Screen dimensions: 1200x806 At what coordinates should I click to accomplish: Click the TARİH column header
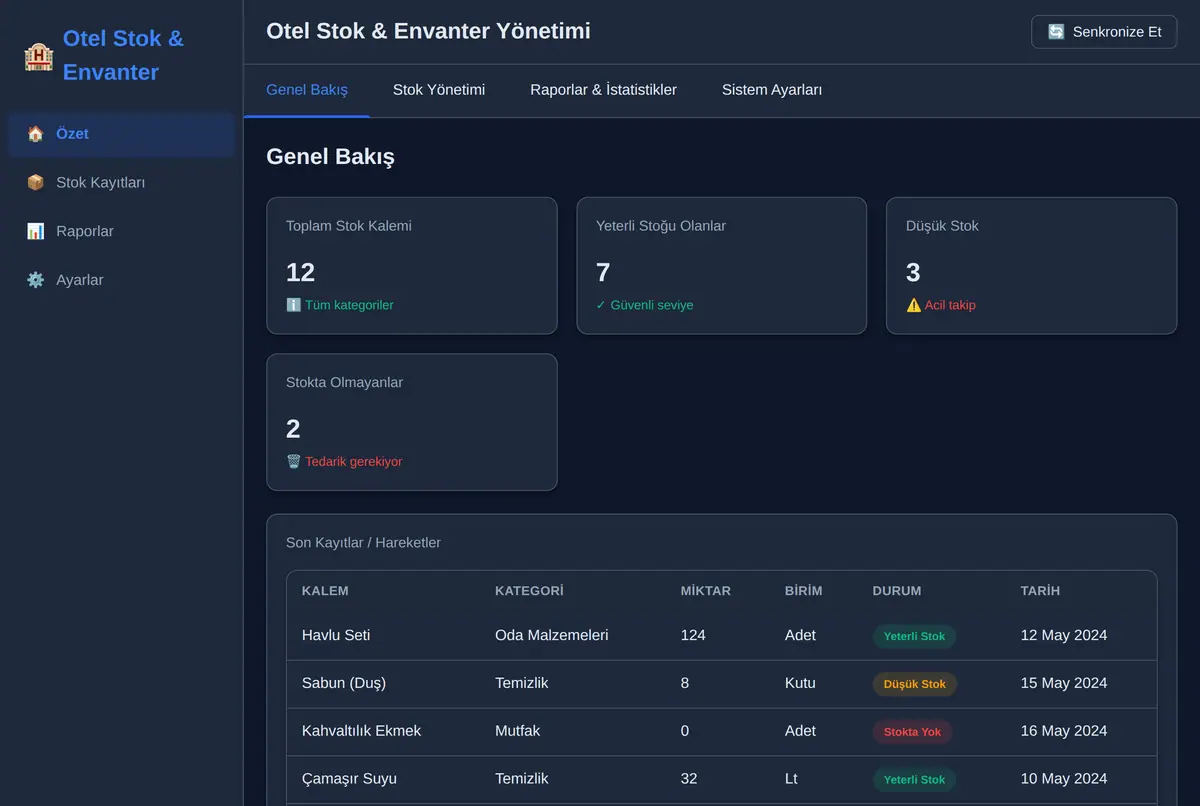pos(1040,591)
